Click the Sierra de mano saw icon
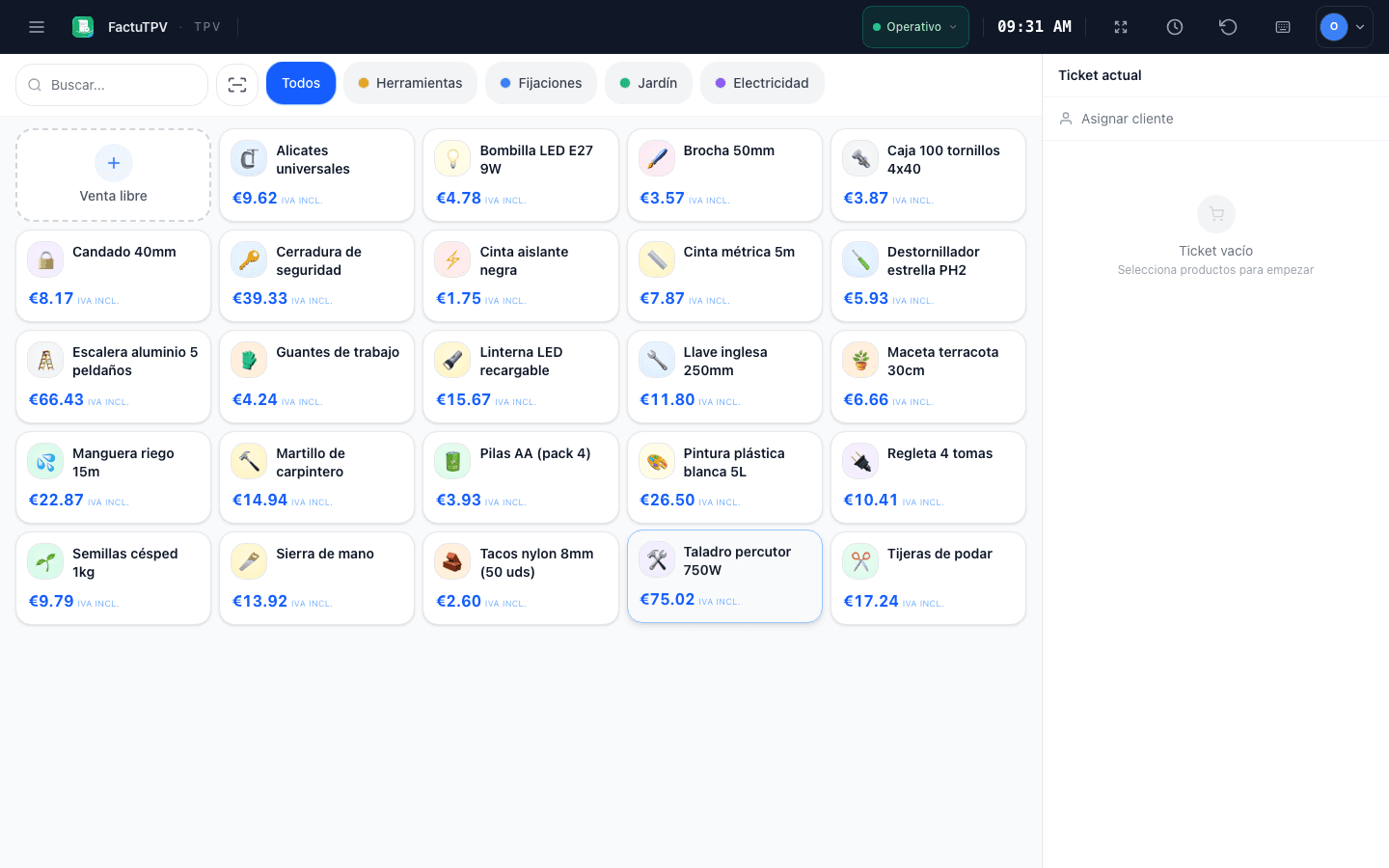 249,562
